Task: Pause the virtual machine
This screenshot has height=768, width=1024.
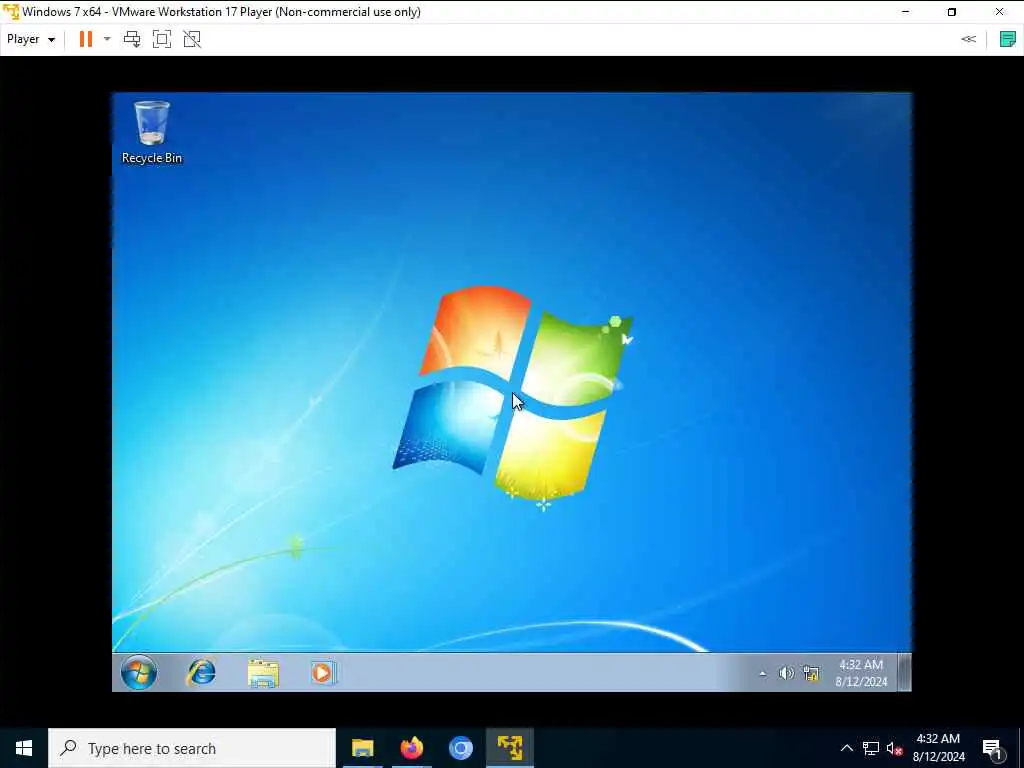Action: (86, 39)
